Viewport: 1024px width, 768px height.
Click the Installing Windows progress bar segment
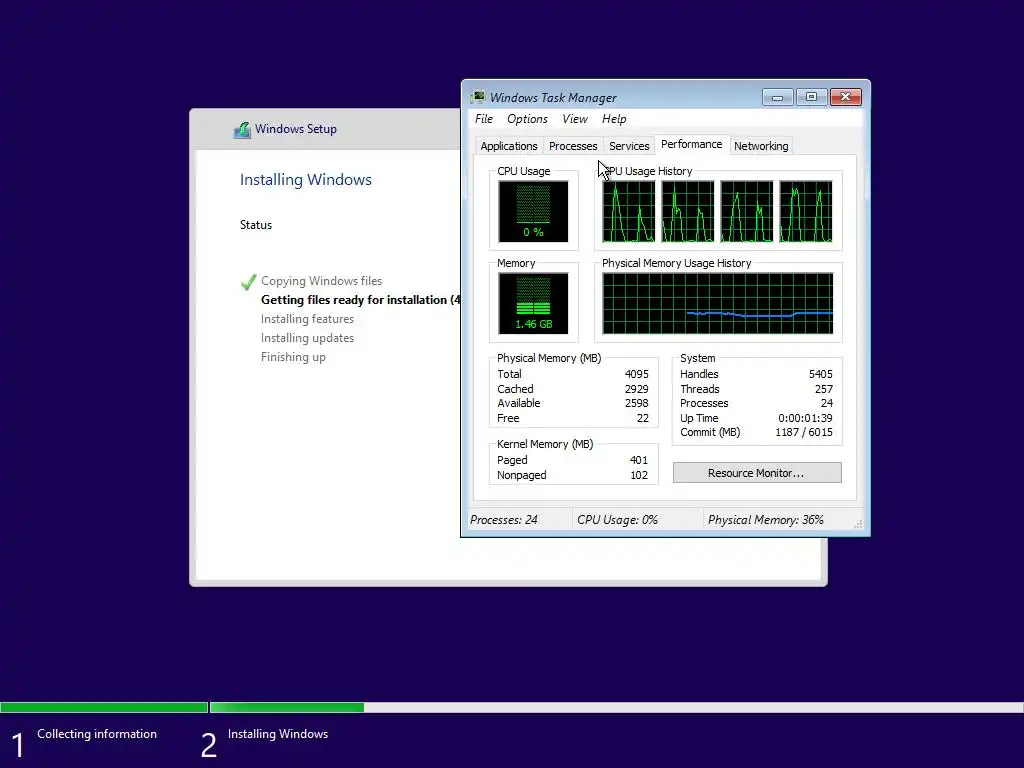(616, 707)
